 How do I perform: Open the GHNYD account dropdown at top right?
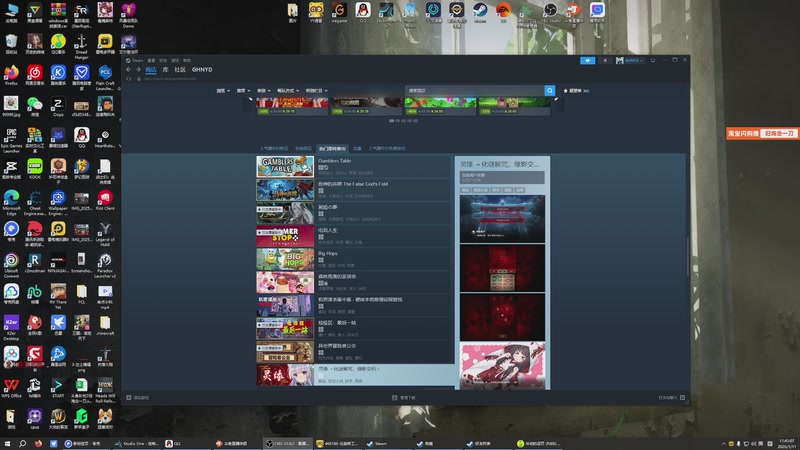[630, 60]
